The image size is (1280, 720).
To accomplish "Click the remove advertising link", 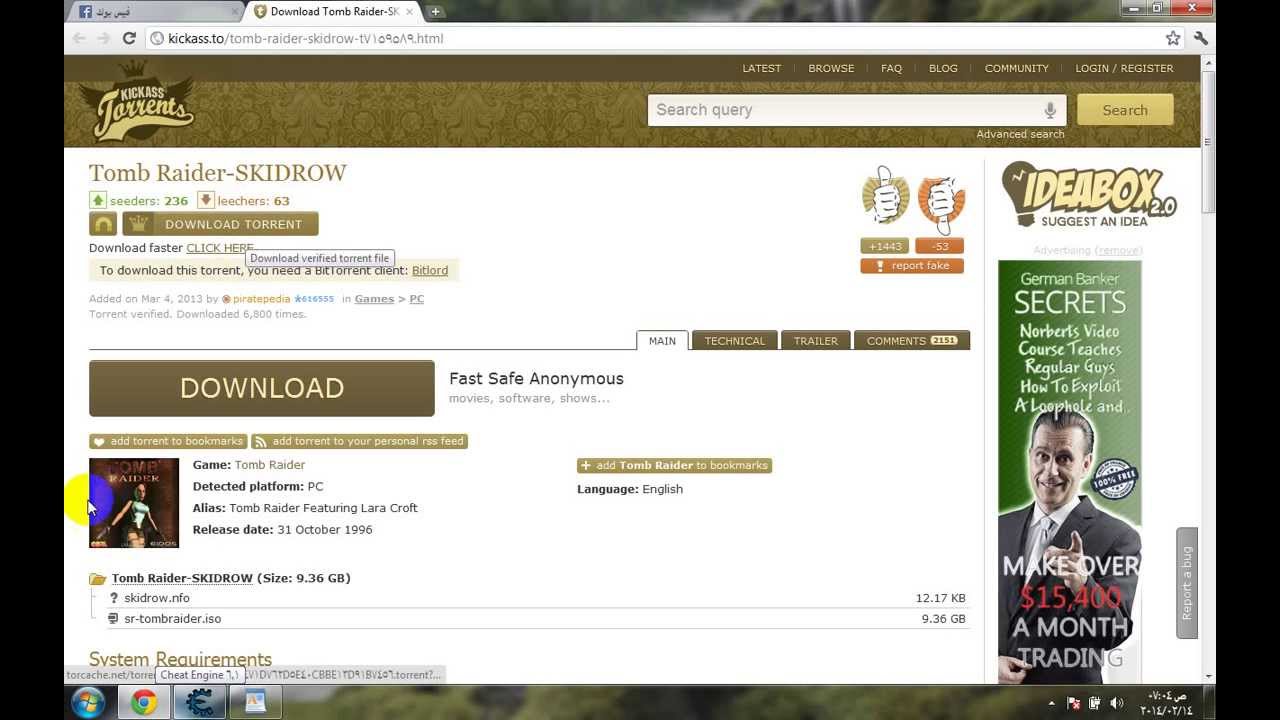I will [x=1118, y=250].
